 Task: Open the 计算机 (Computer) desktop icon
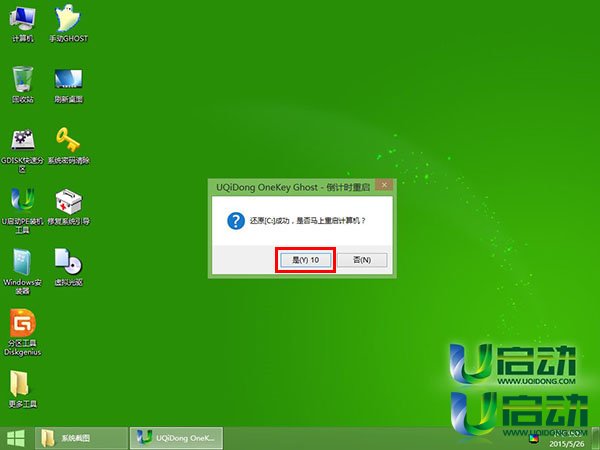pyautogui.click(x=23, y=23)
